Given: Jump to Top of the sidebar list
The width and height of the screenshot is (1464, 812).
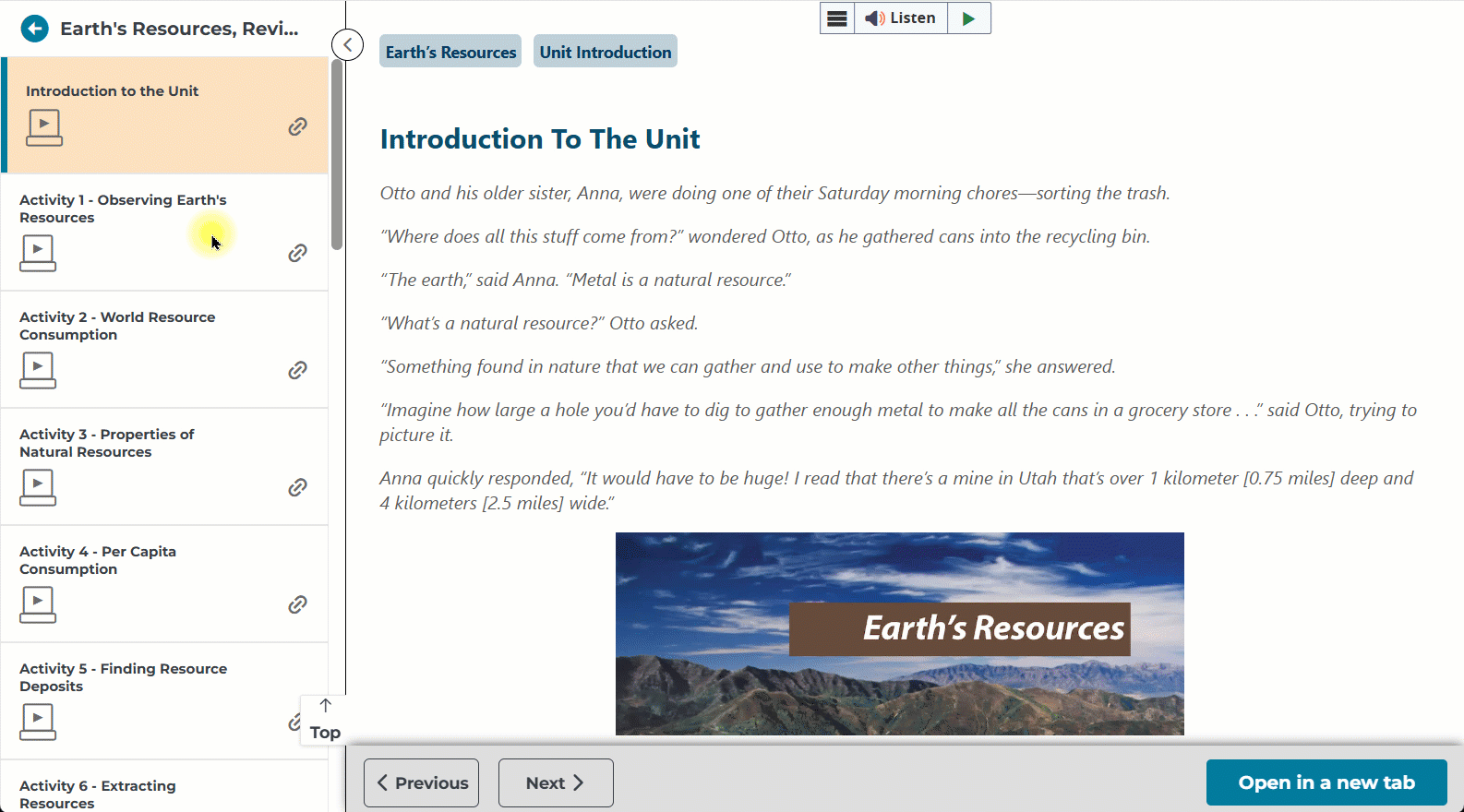Looking at the screenshot, I should pyautogui.click(x=325, y=721).
